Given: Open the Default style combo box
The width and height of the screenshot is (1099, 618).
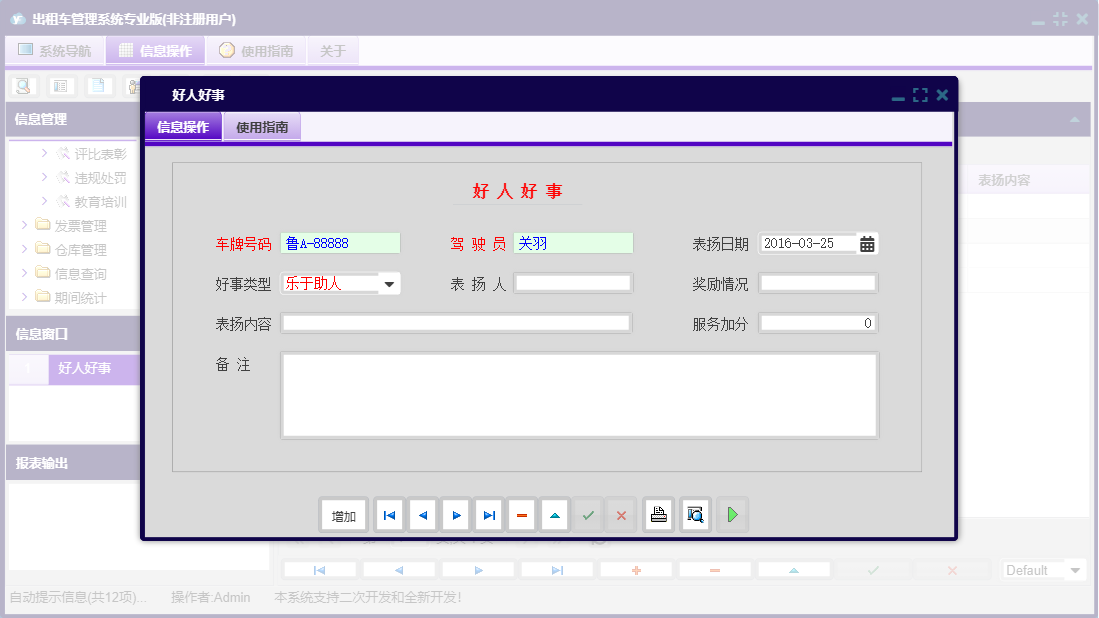Looking at the screenshot, I should (1044, 569).
